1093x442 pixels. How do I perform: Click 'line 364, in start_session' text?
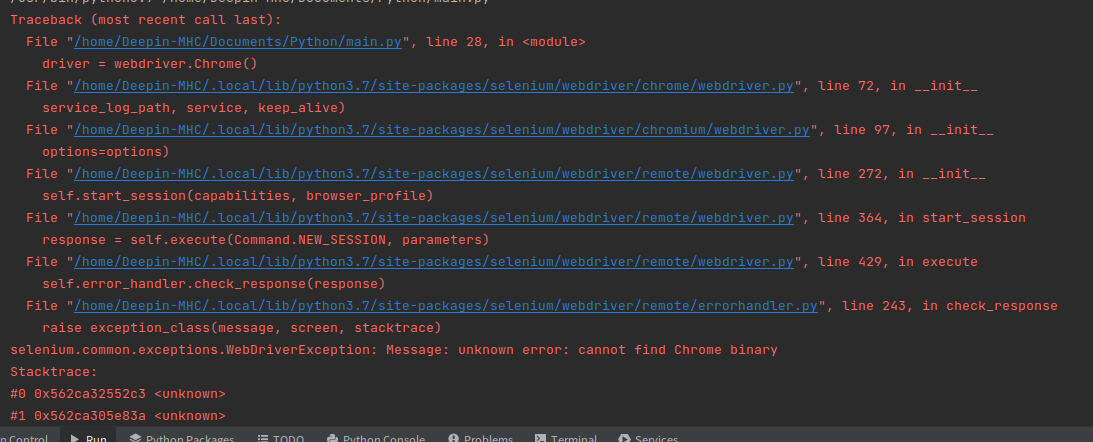(x=922, y=218)
